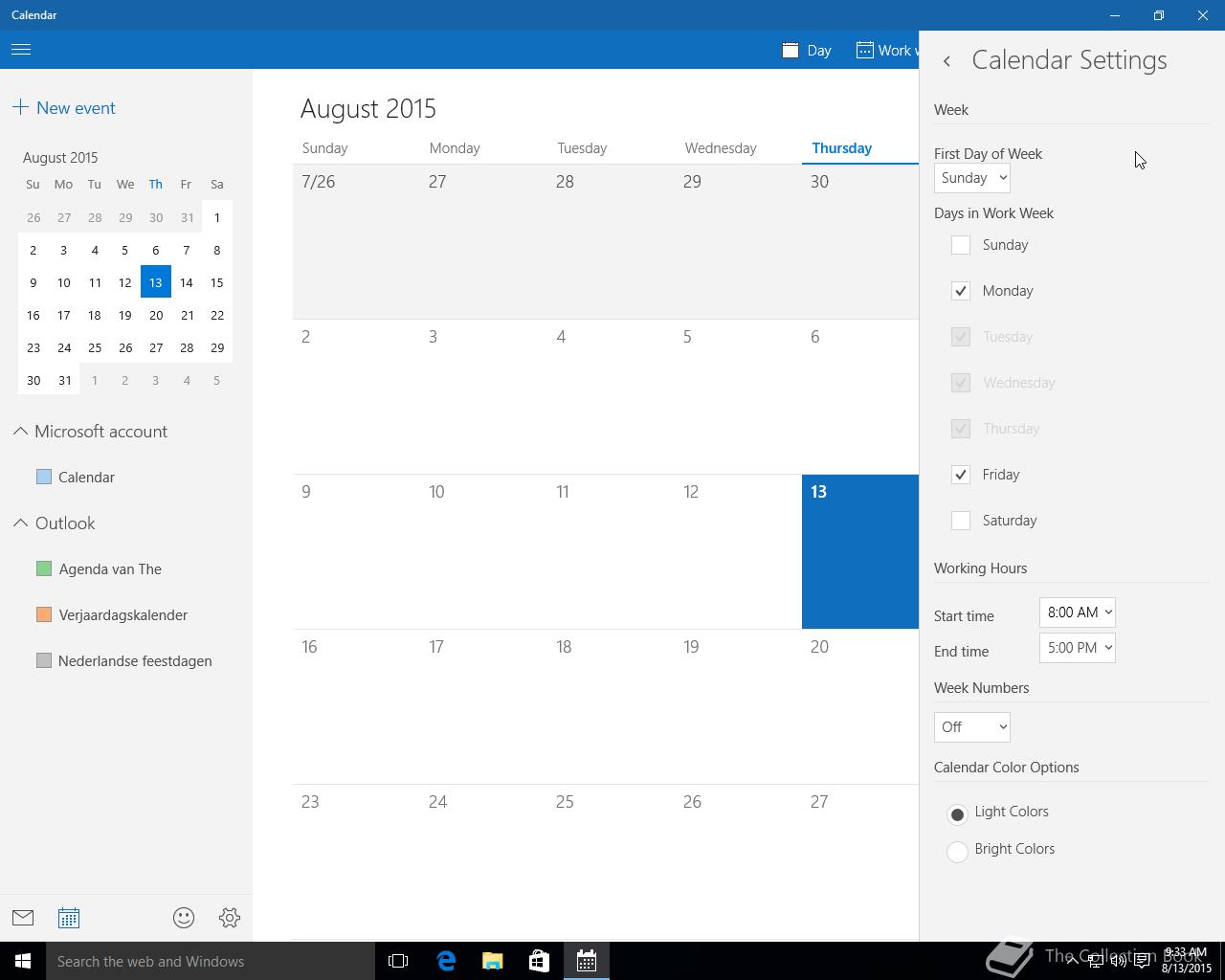Open the August 4 cell in month grid
The image size is (1225, 980).
[x=611, y=396]
